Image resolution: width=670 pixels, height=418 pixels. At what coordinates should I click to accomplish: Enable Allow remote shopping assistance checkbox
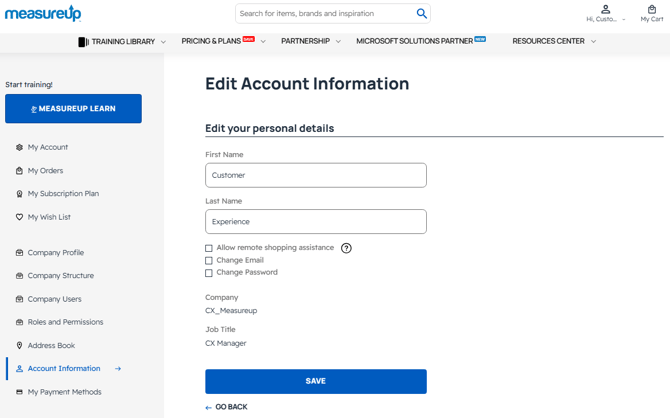209,248
